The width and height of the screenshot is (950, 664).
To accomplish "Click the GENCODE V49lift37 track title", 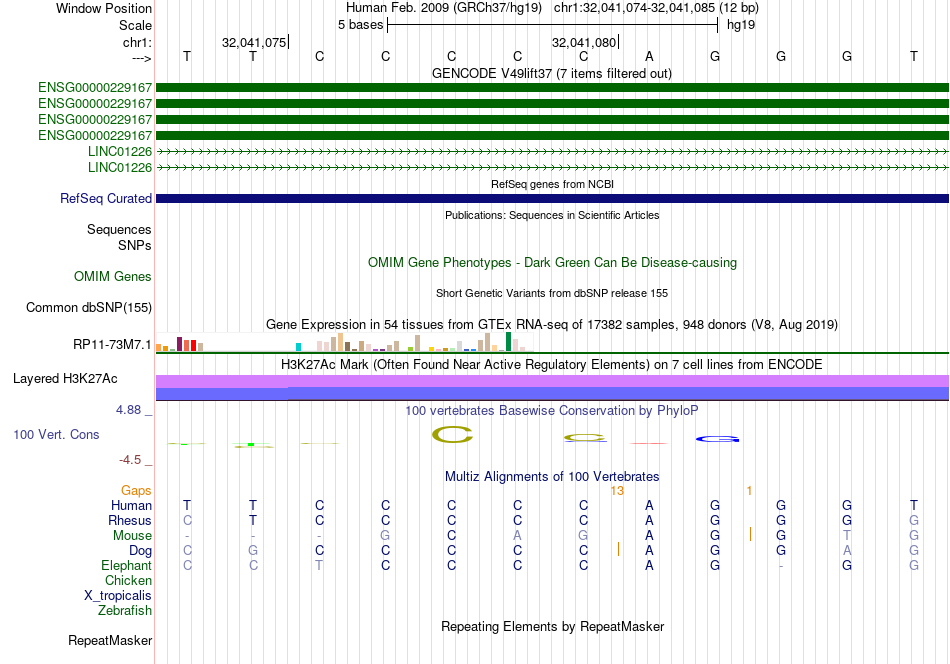I will tap(551, 73).
